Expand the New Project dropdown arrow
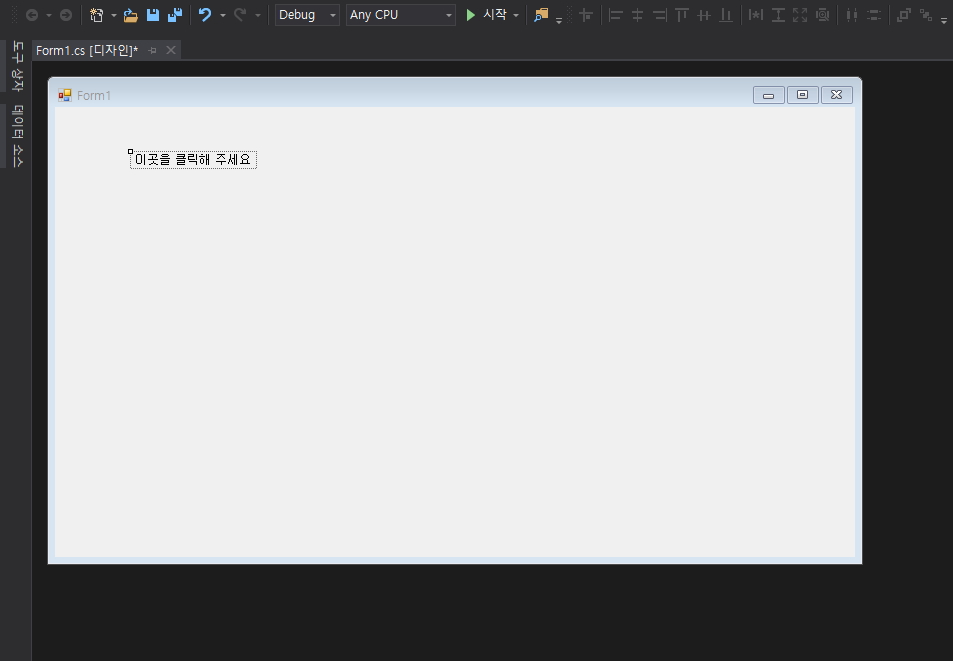This screenshot has width=953, height=661. [114, 15]
